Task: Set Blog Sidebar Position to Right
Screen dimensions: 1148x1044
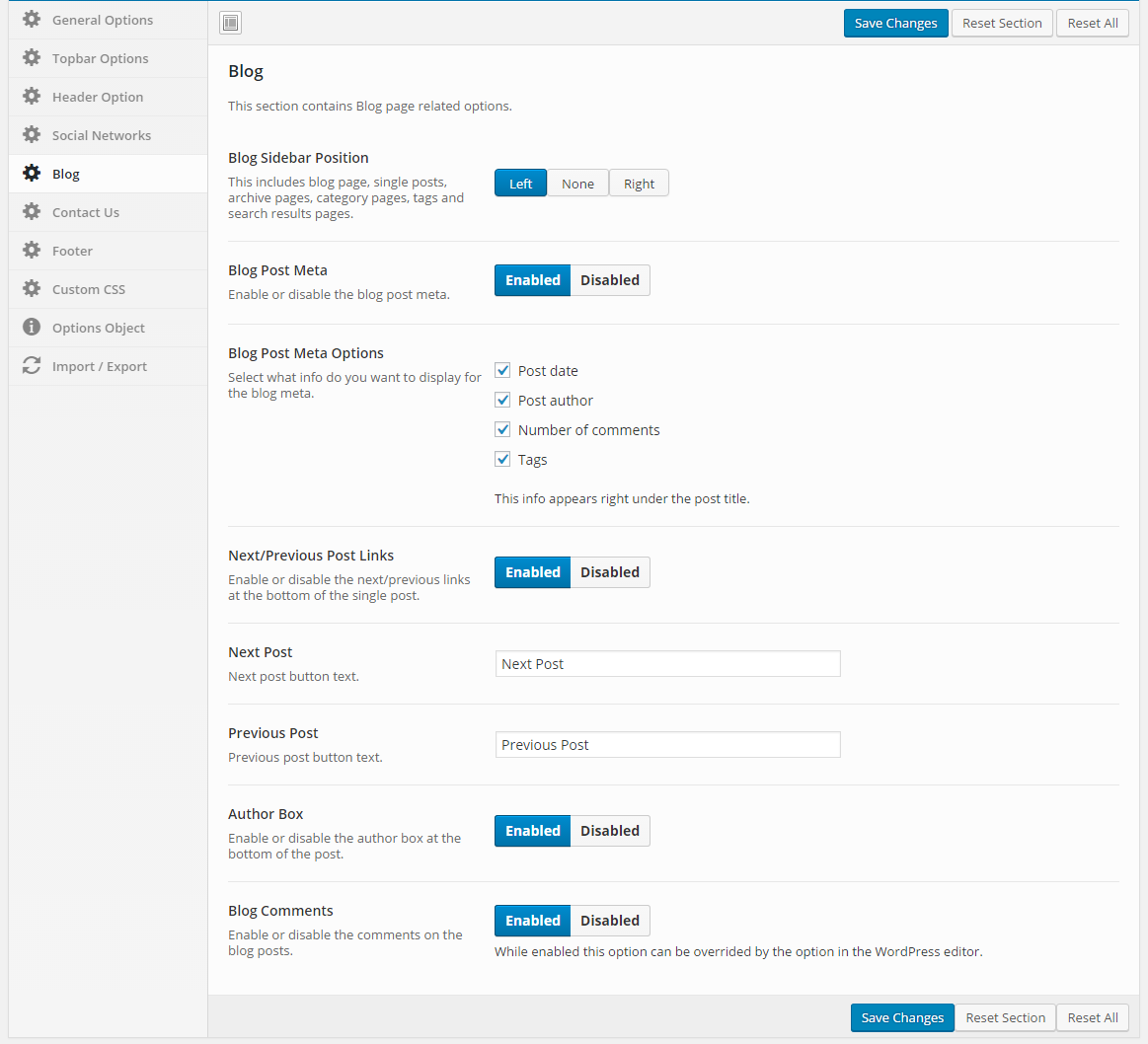Action: coord(639,184)
